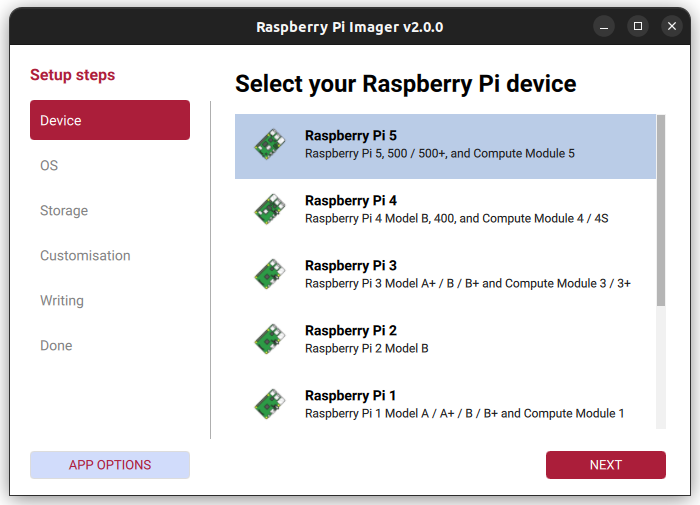Image resolution: width=700 pixels, height=505 pixels.
Task: Maximize the Raspberry Pi Imager window
Action: click(x=637, y=26)
